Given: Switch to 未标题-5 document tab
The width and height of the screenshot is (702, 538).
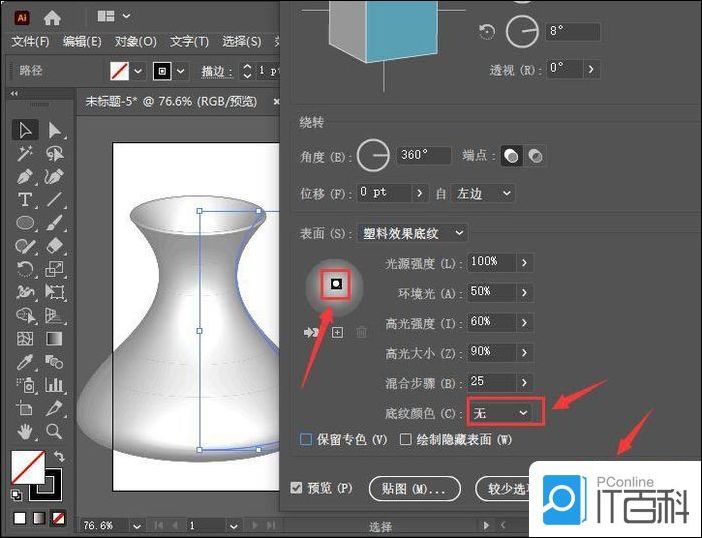Looking at the screenshot, I should 171,102.
